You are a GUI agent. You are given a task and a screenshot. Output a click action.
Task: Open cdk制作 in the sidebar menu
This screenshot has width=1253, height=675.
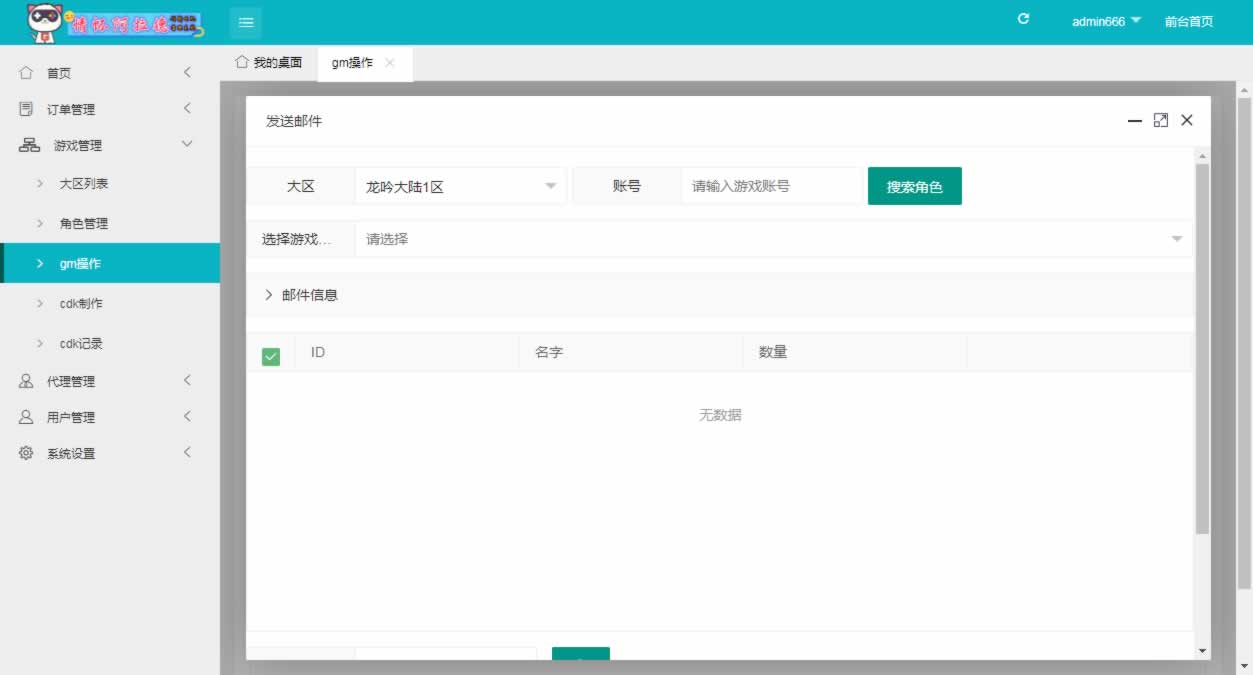click(x=81, y=303)
